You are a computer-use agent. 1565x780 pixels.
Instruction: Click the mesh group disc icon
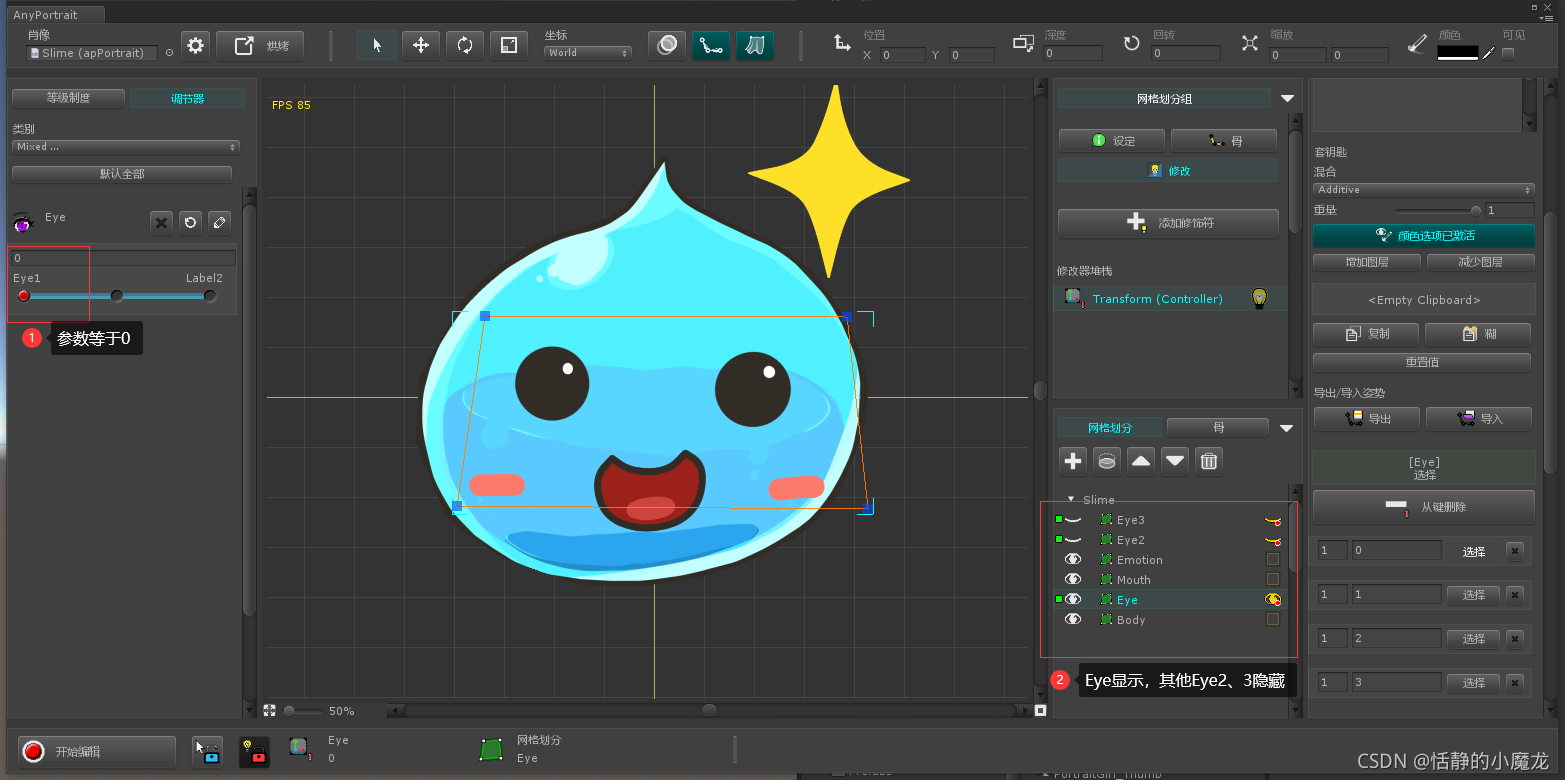[x=1107, y=461]
